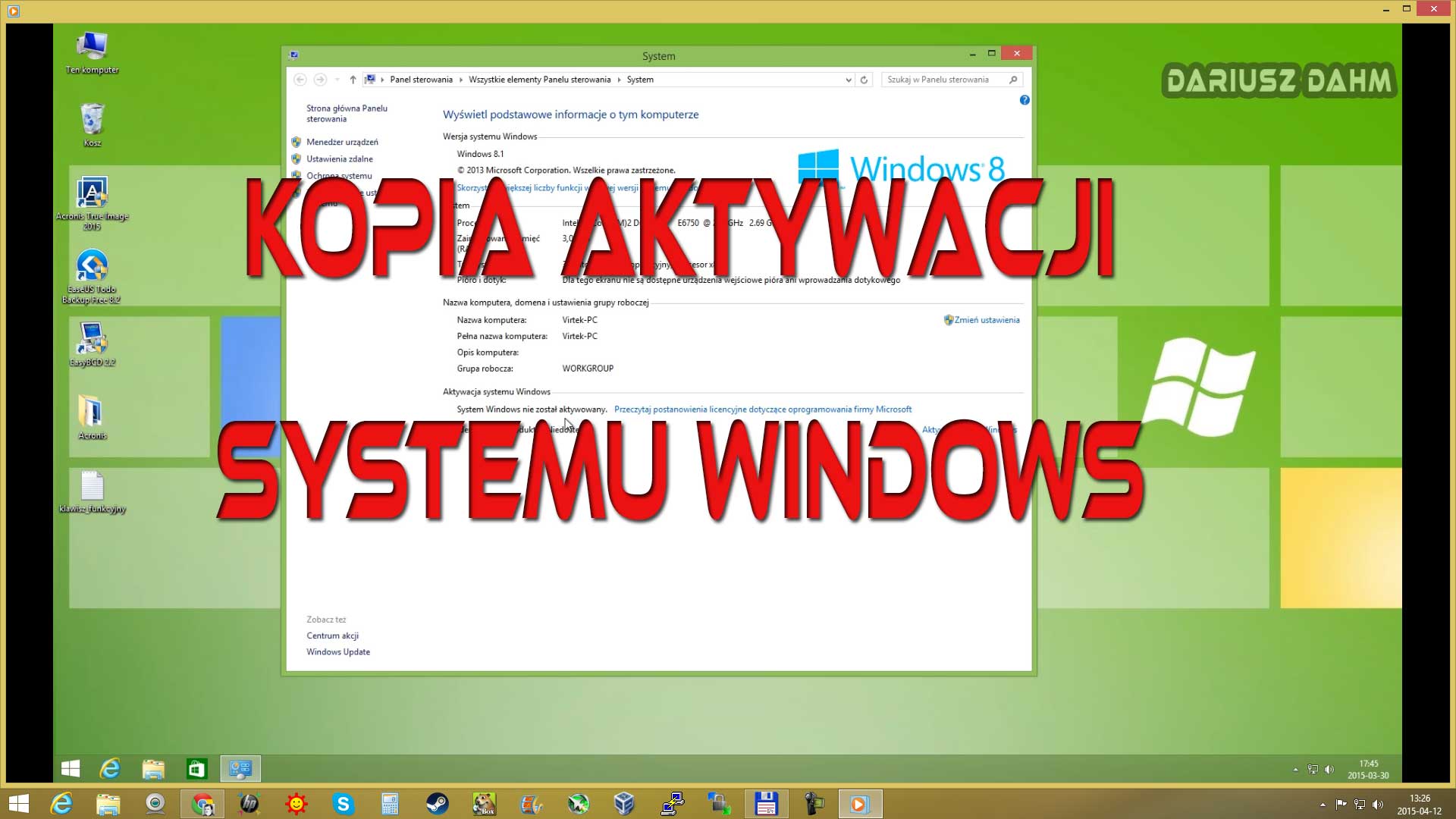
Task: Open Google Chrome from the bottom taskbar
Action: [202, 804]
